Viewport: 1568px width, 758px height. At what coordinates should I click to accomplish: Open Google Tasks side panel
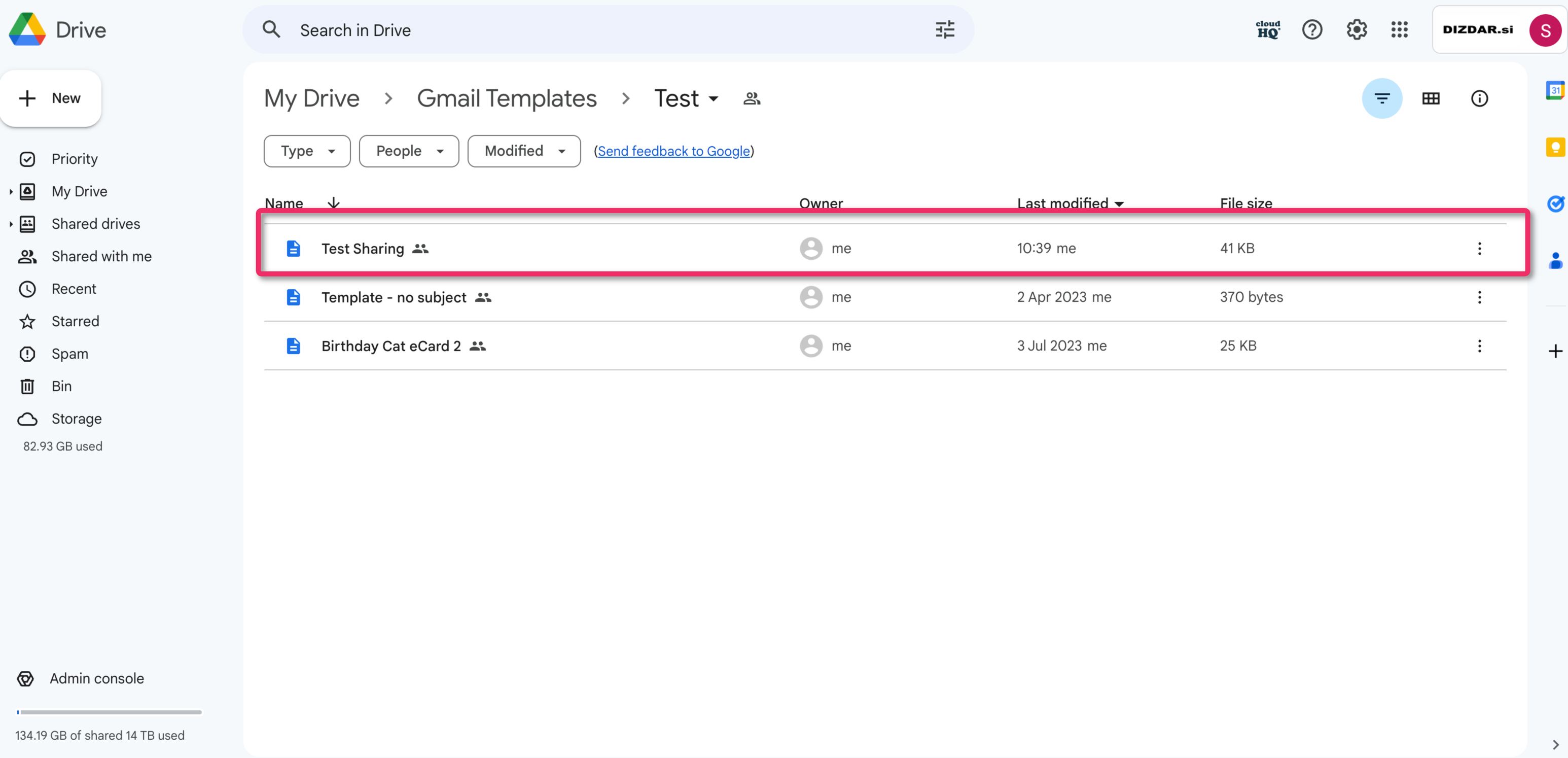(1555, 203)
